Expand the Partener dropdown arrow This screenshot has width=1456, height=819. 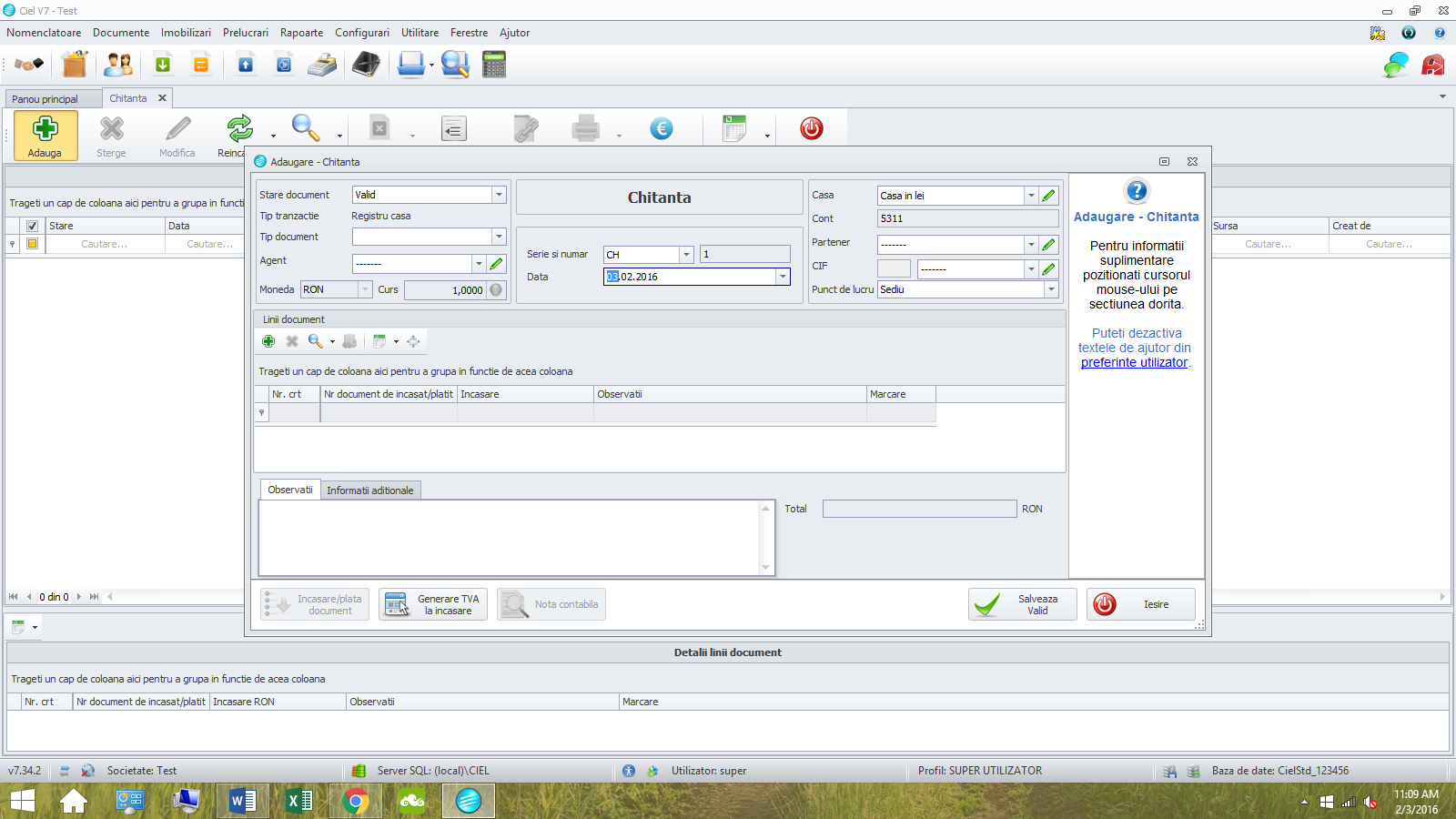click(x=1031, y=245)
